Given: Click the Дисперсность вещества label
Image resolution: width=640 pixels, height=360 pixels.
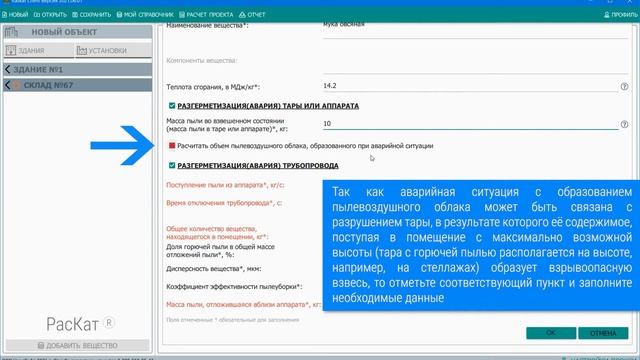Looking at the screenshot, I should coord(213,269).
